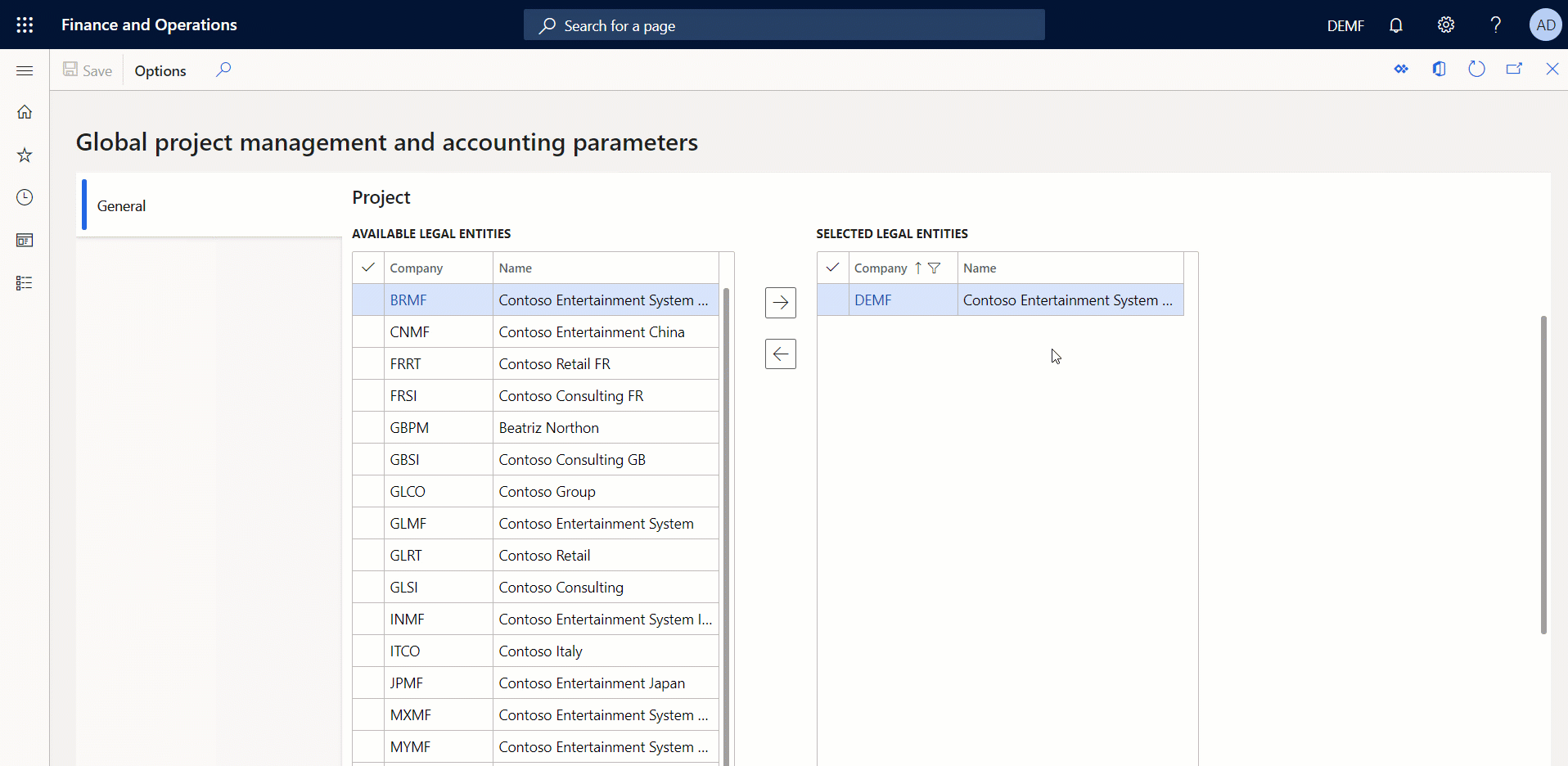
Task: Tick the GBPM row selector
Action: [x=368, y=427]
